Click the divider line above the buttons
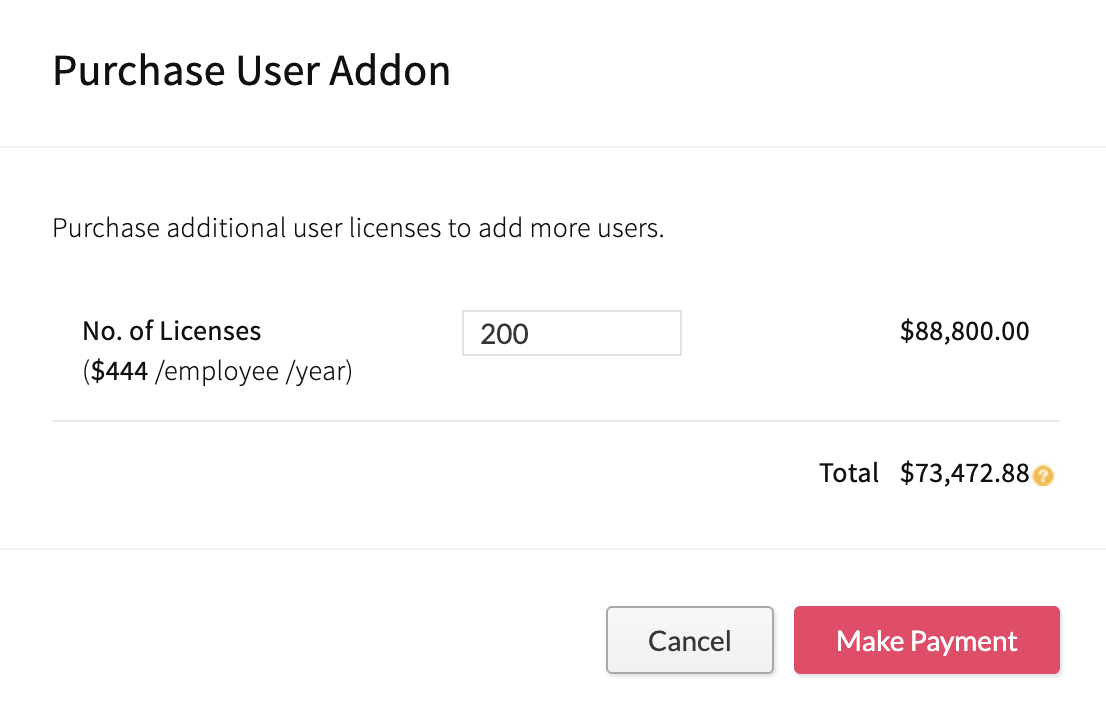 pos(553,549)
